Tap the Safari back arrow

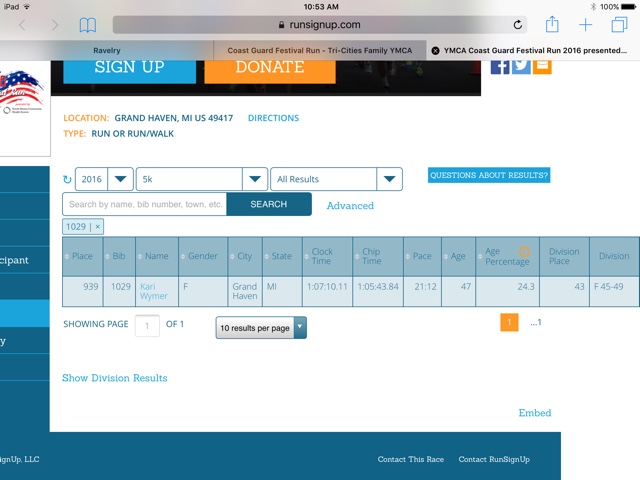[23, 25]
